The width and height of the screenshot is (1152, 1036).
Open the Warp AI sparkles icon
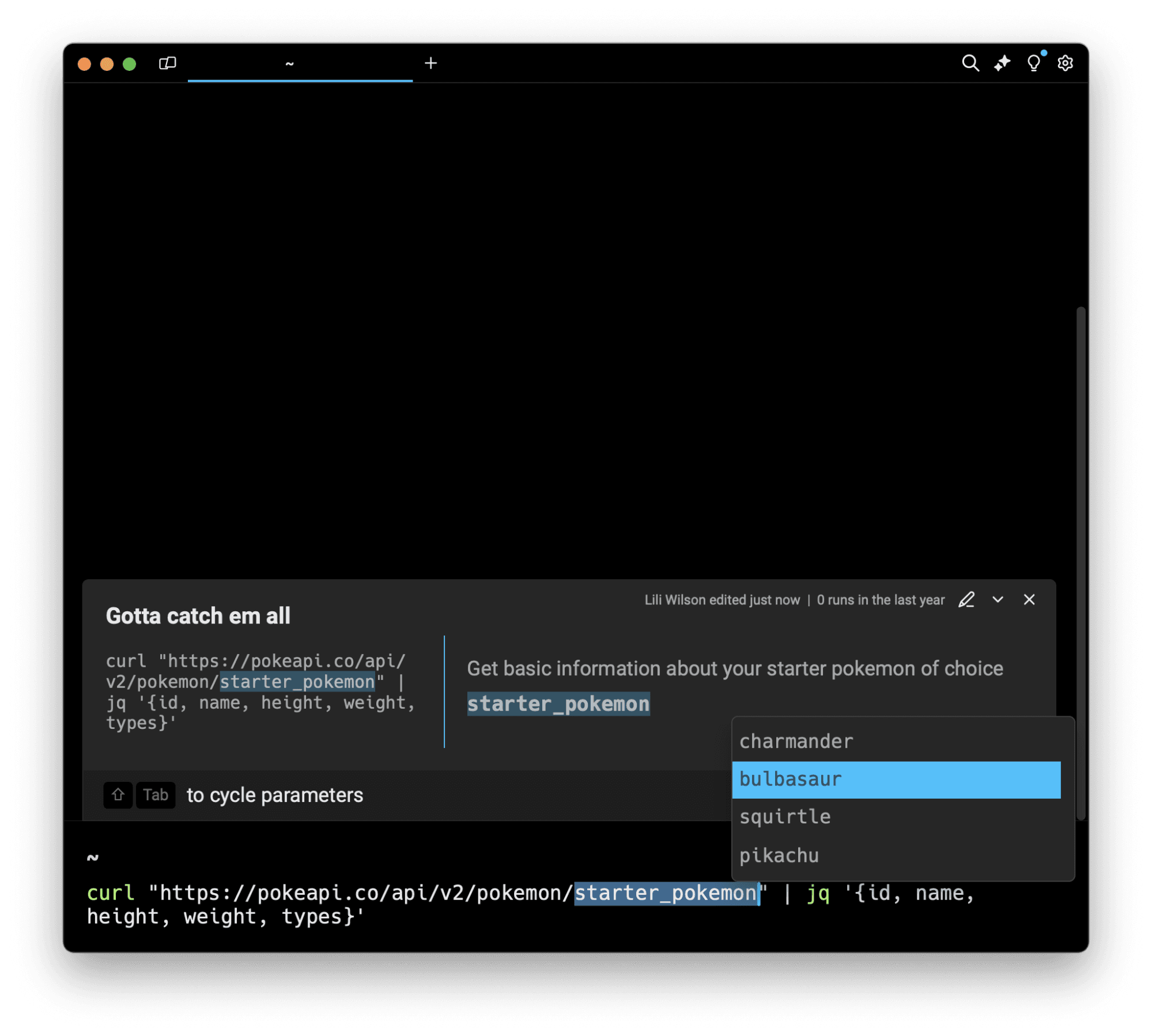1002,63
